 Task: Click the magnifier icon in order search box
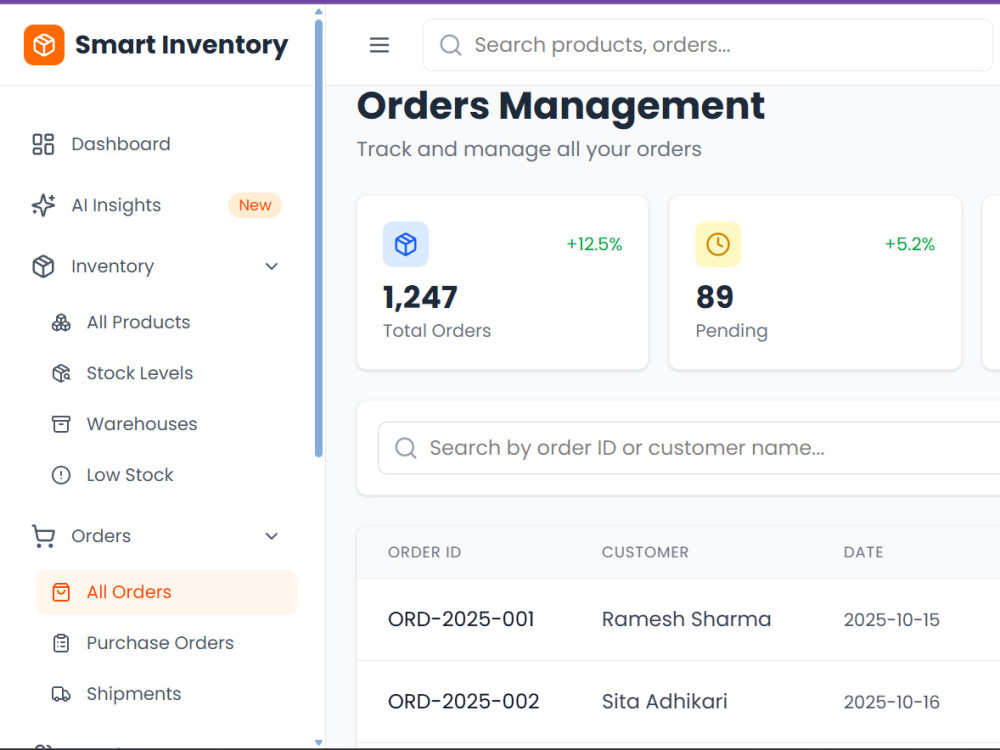[406, 448]
